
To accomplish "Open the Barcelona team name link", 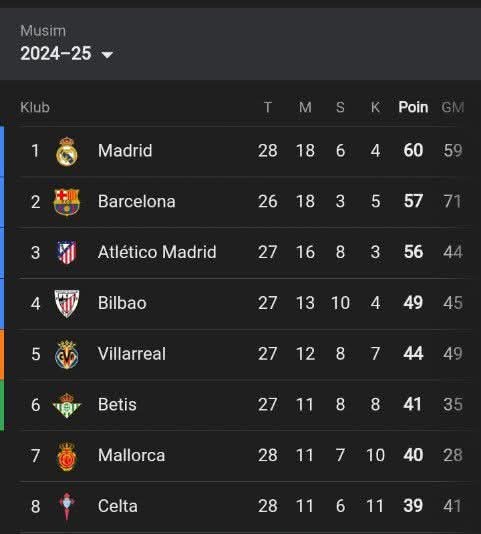I will pyautogui.click(x=137, y=201).
